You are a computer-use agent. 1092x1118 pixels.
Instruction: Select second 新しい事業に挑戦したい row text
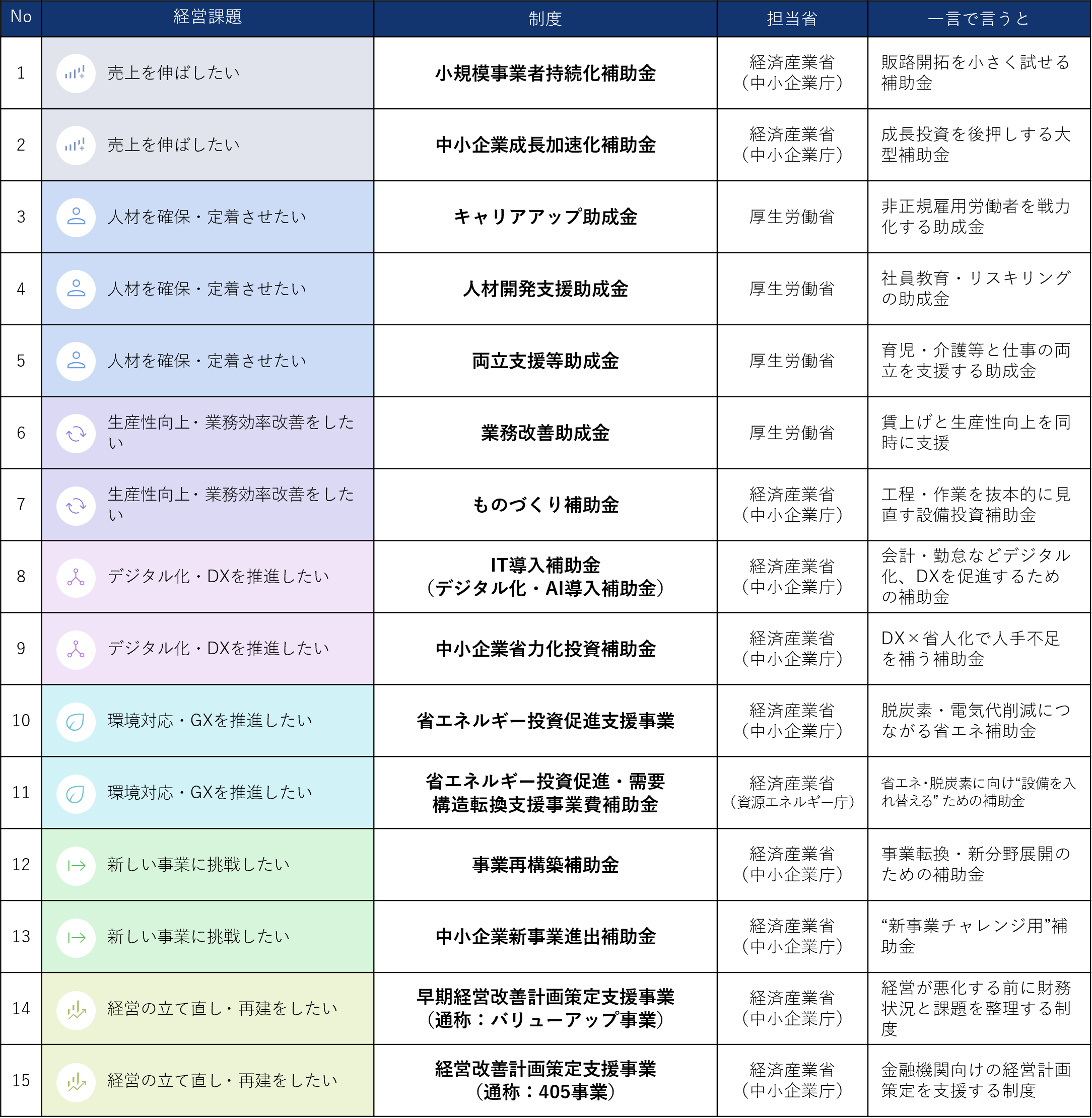point(198,937)
